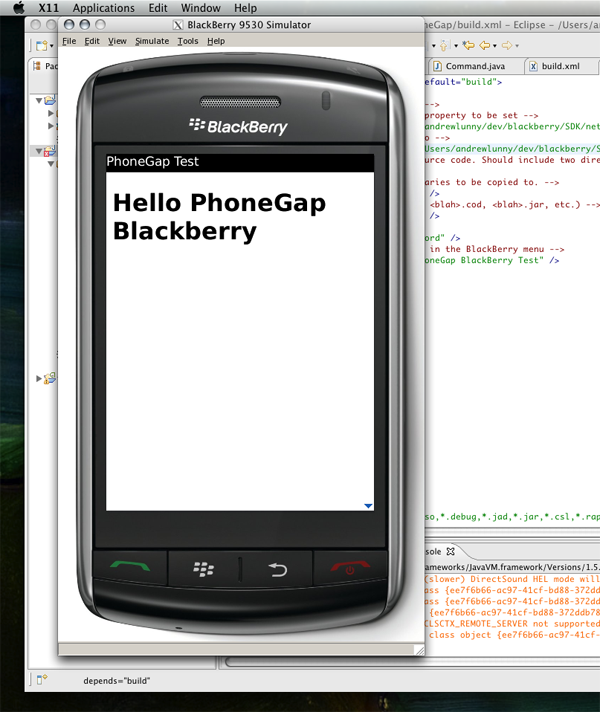
Task: Click the Back navigation arrow in Eclipse toolbar
Action: point(485,45)
